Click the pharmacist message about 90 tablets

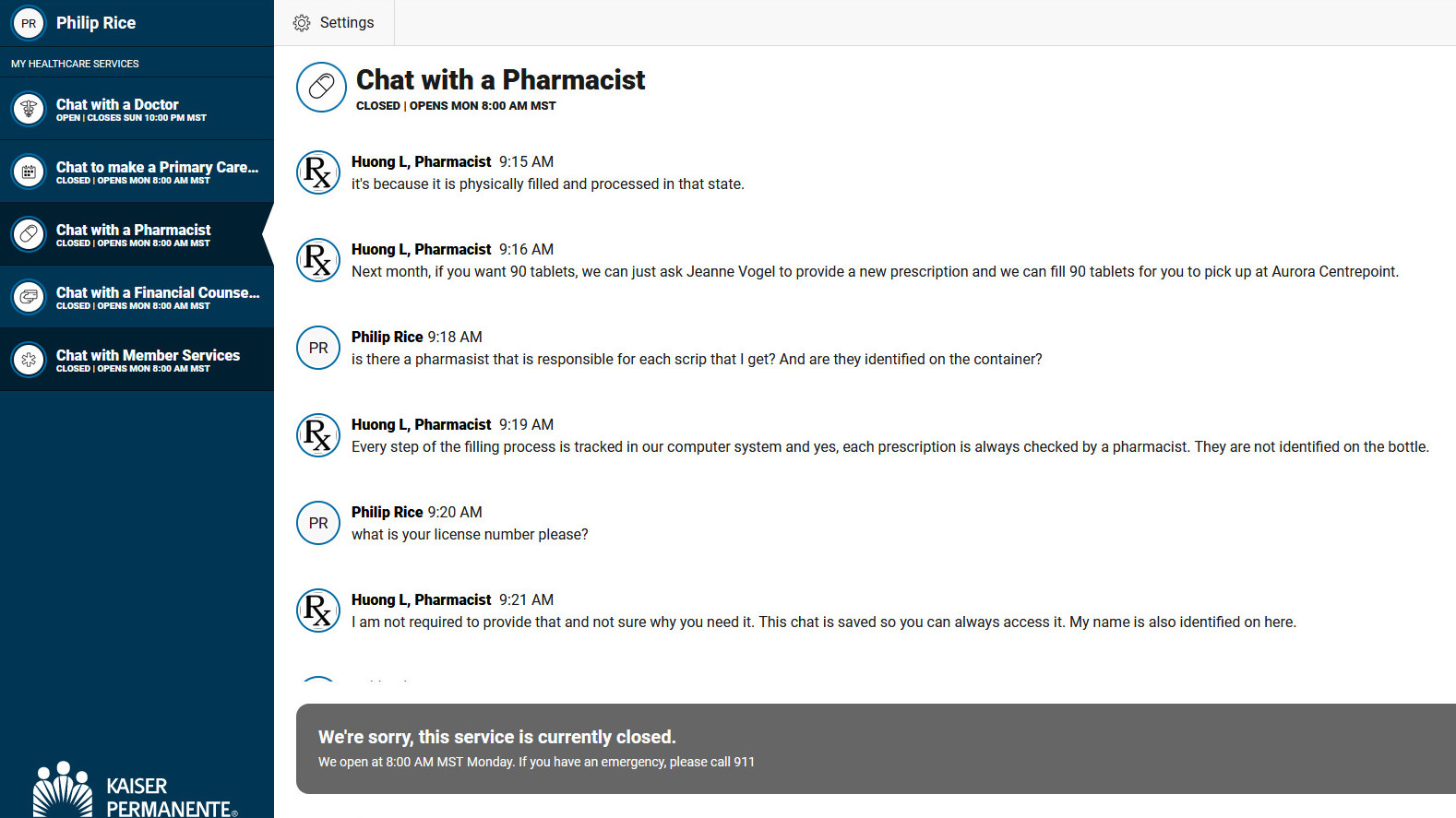(875, 271)
